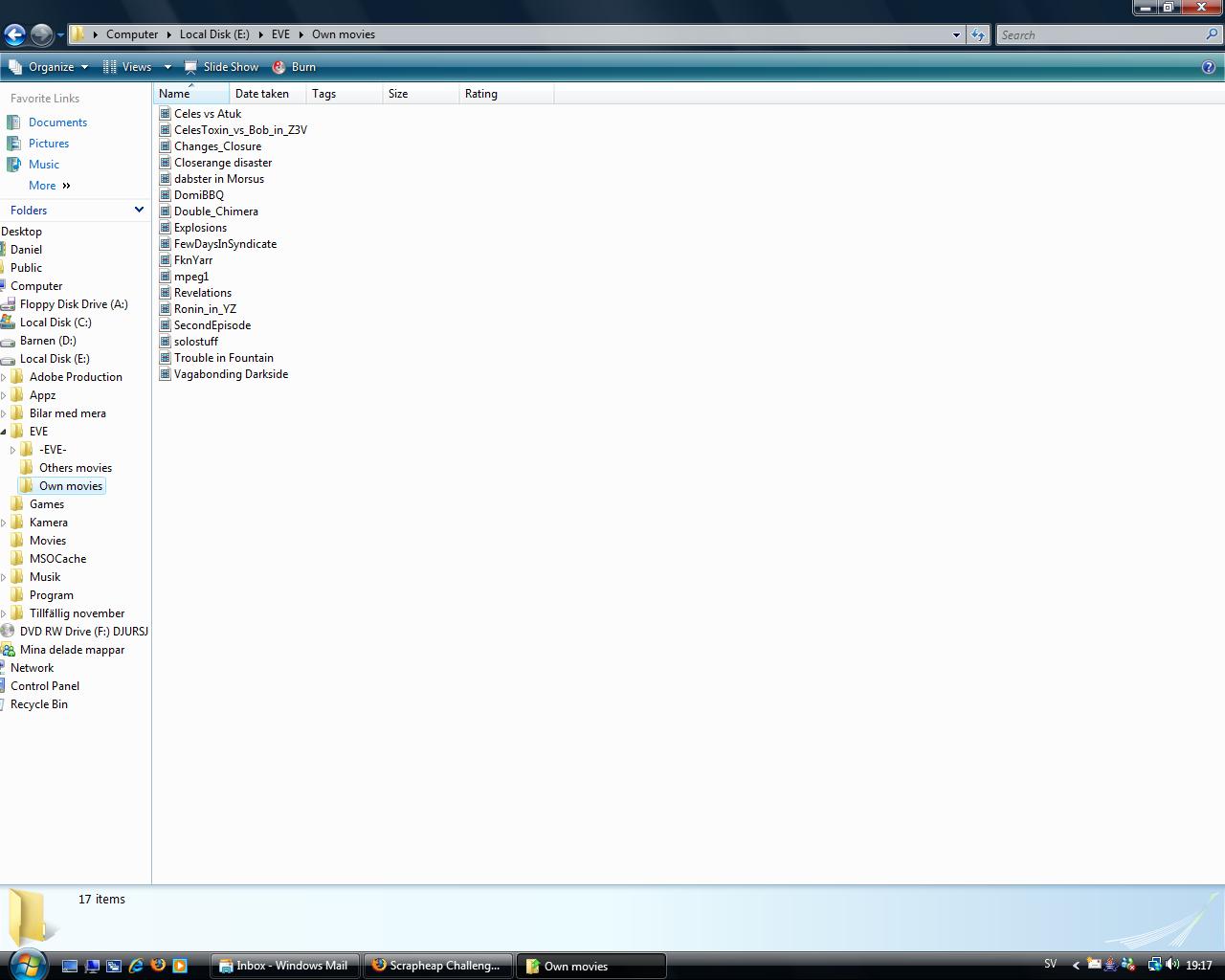Sort by the Date taken column

(x=268, y=94)
